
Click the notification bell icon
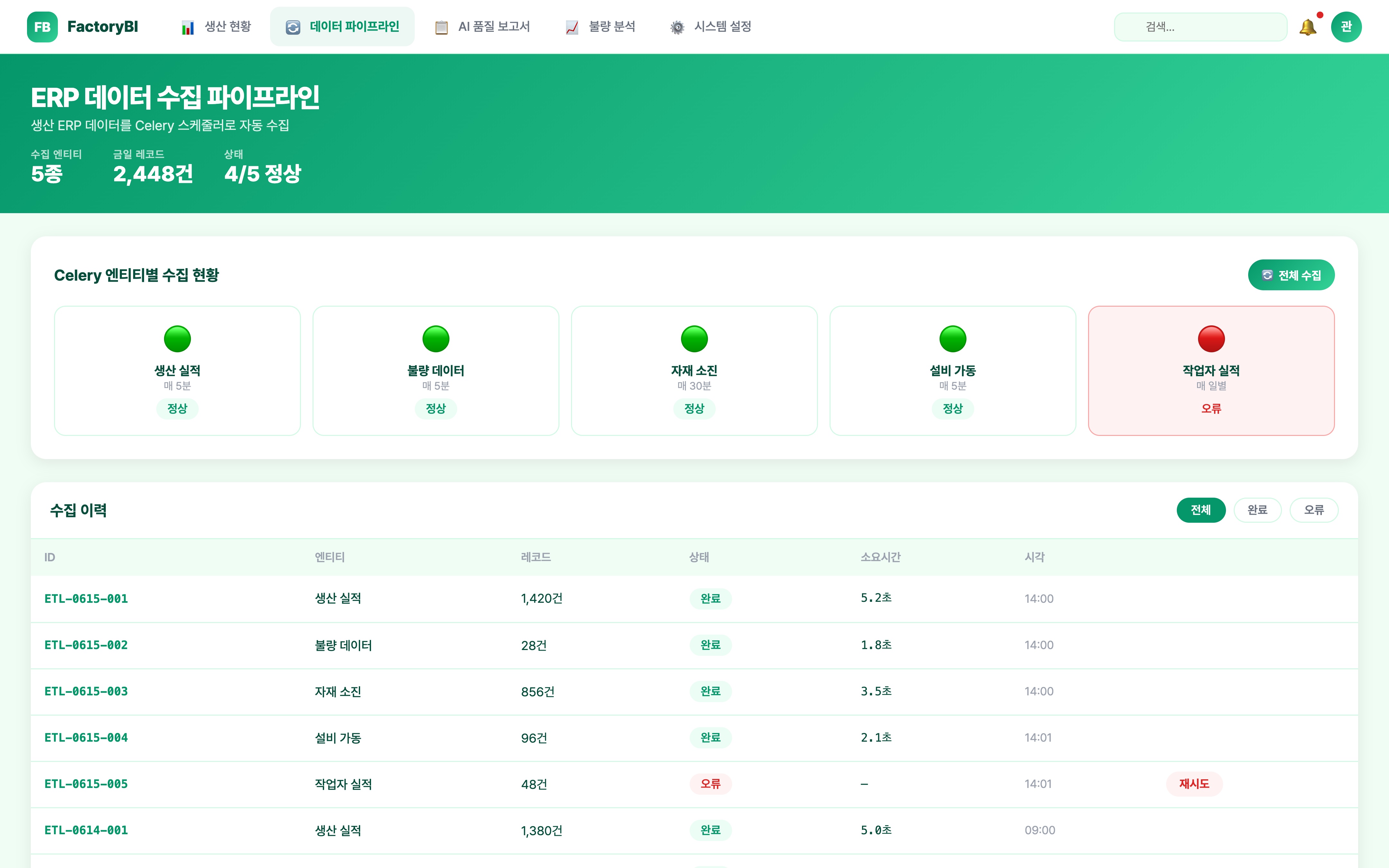(x=1307, y=27)
